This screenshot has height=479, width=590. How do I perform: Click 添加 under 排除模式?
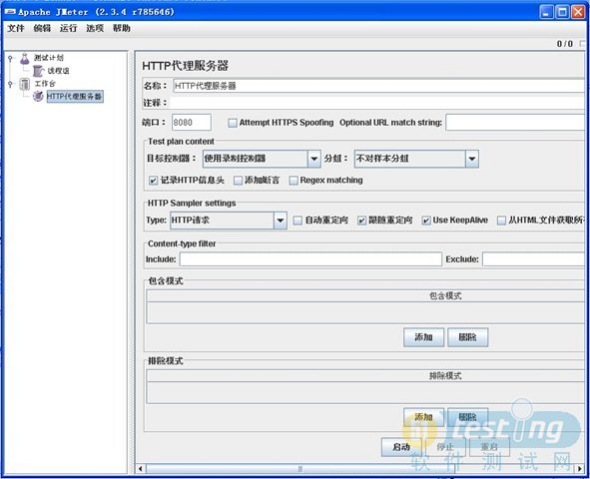click(424, 417)
